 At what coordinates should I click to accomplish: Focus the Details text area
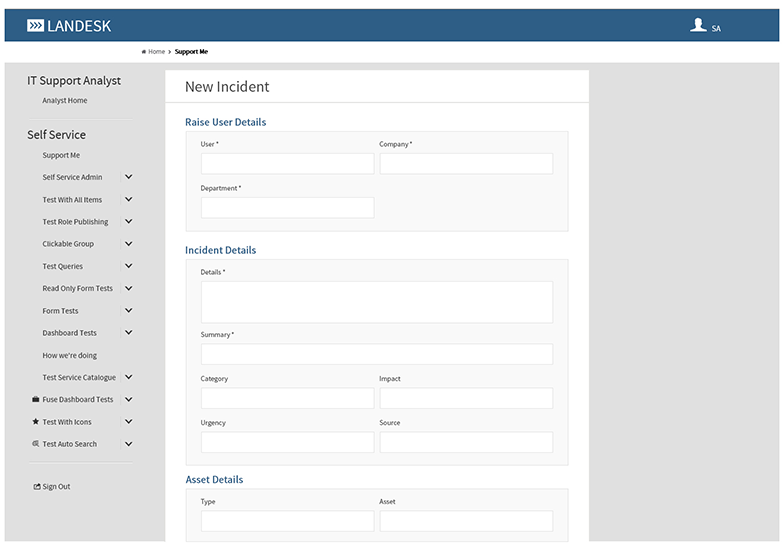(376, 302)
